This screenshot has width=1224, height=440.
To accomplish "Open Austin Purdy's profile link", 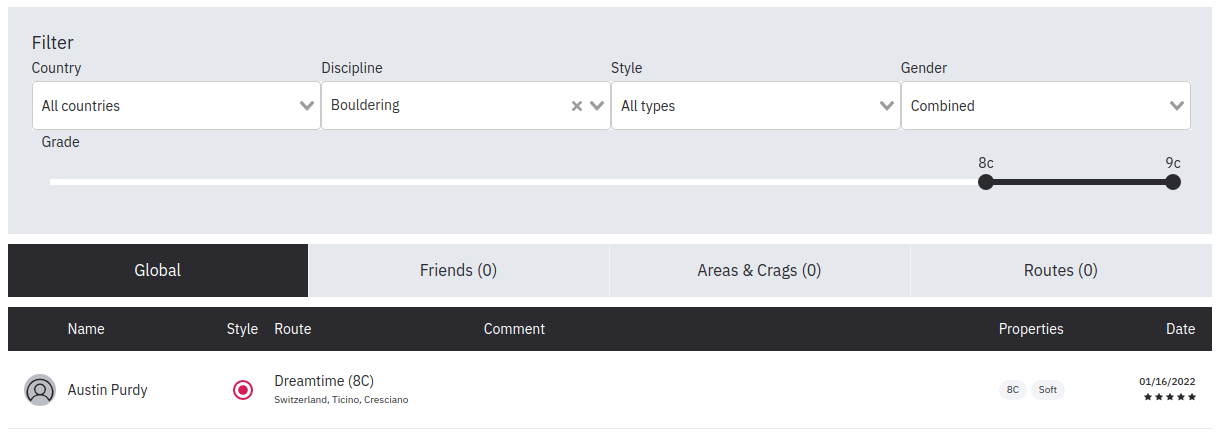I will (108, 390).
